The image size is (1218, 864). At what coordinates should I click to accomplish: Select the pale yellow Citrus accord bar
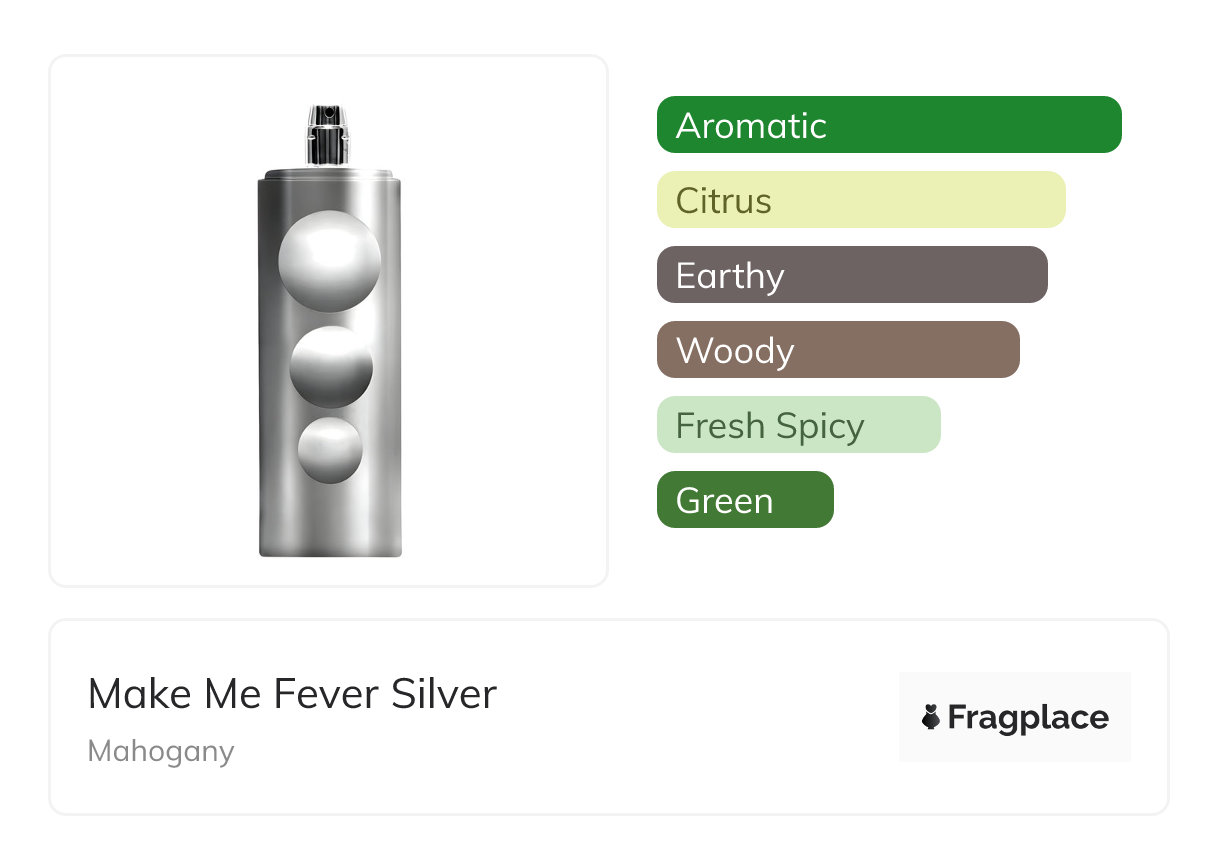[x=860, y=200]
